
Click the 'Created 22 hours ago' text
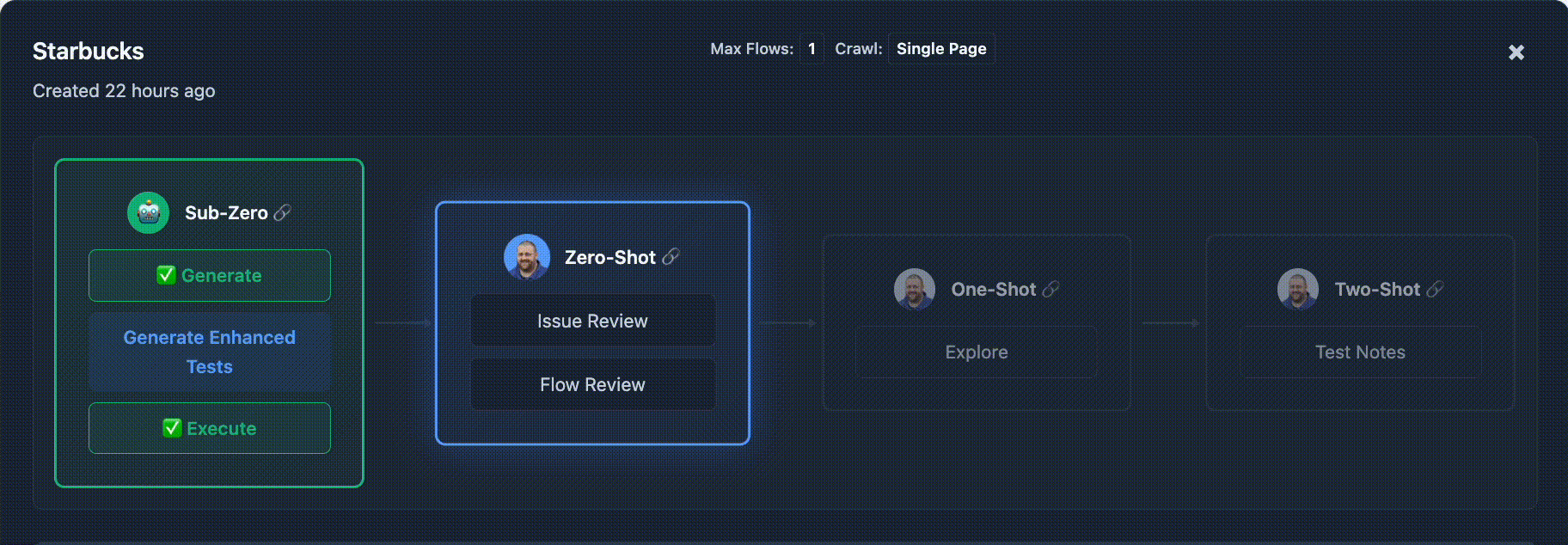pyautogui.click(x=124, y=91)
